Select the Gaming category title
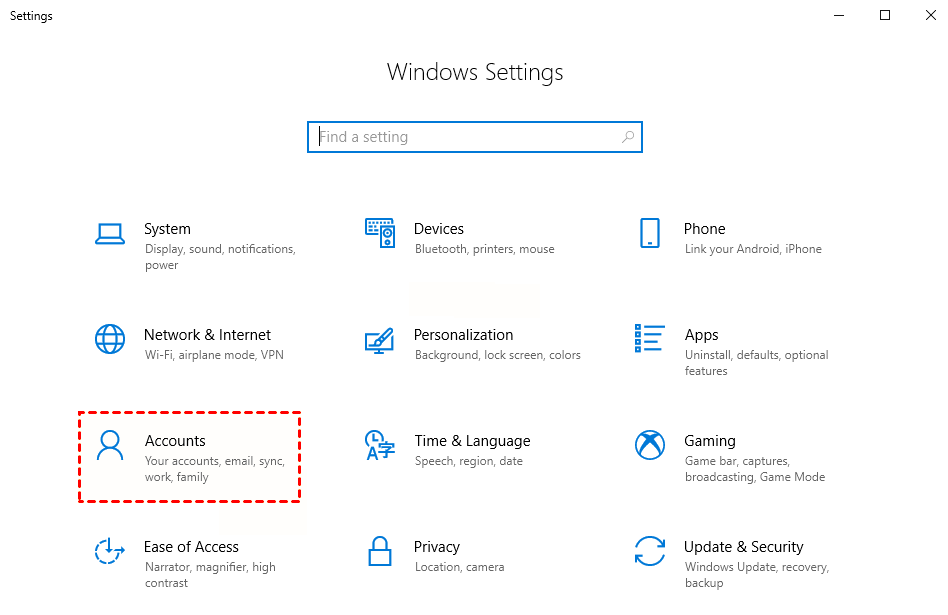This screenshot has height=615, width=948. 709,441
